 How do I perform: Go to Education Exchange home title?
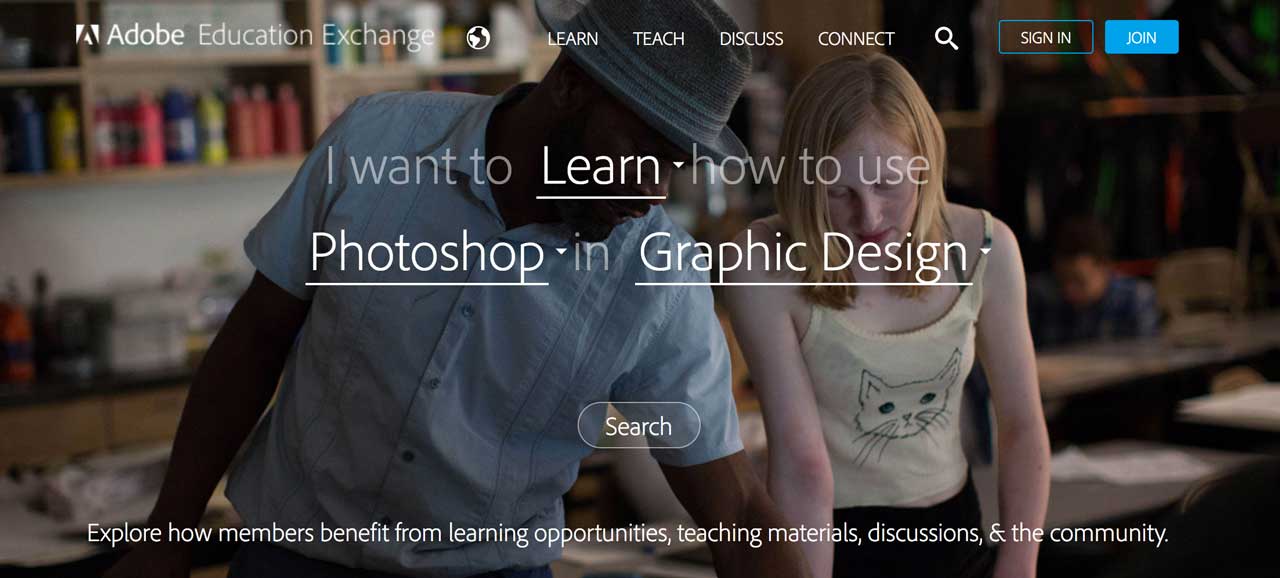tap(316, 36)
